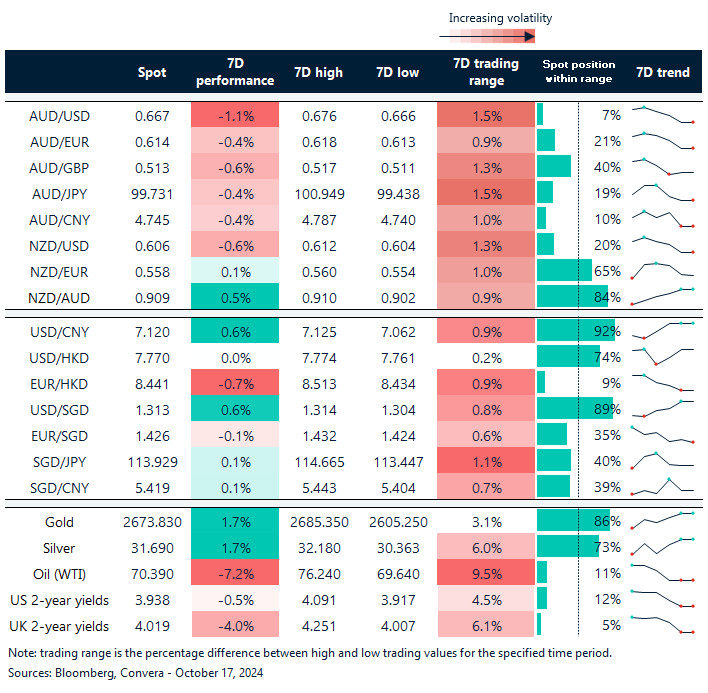The image size is (708, 693).
Task: Click the 7D trading range column header
Action: [486, 72]
